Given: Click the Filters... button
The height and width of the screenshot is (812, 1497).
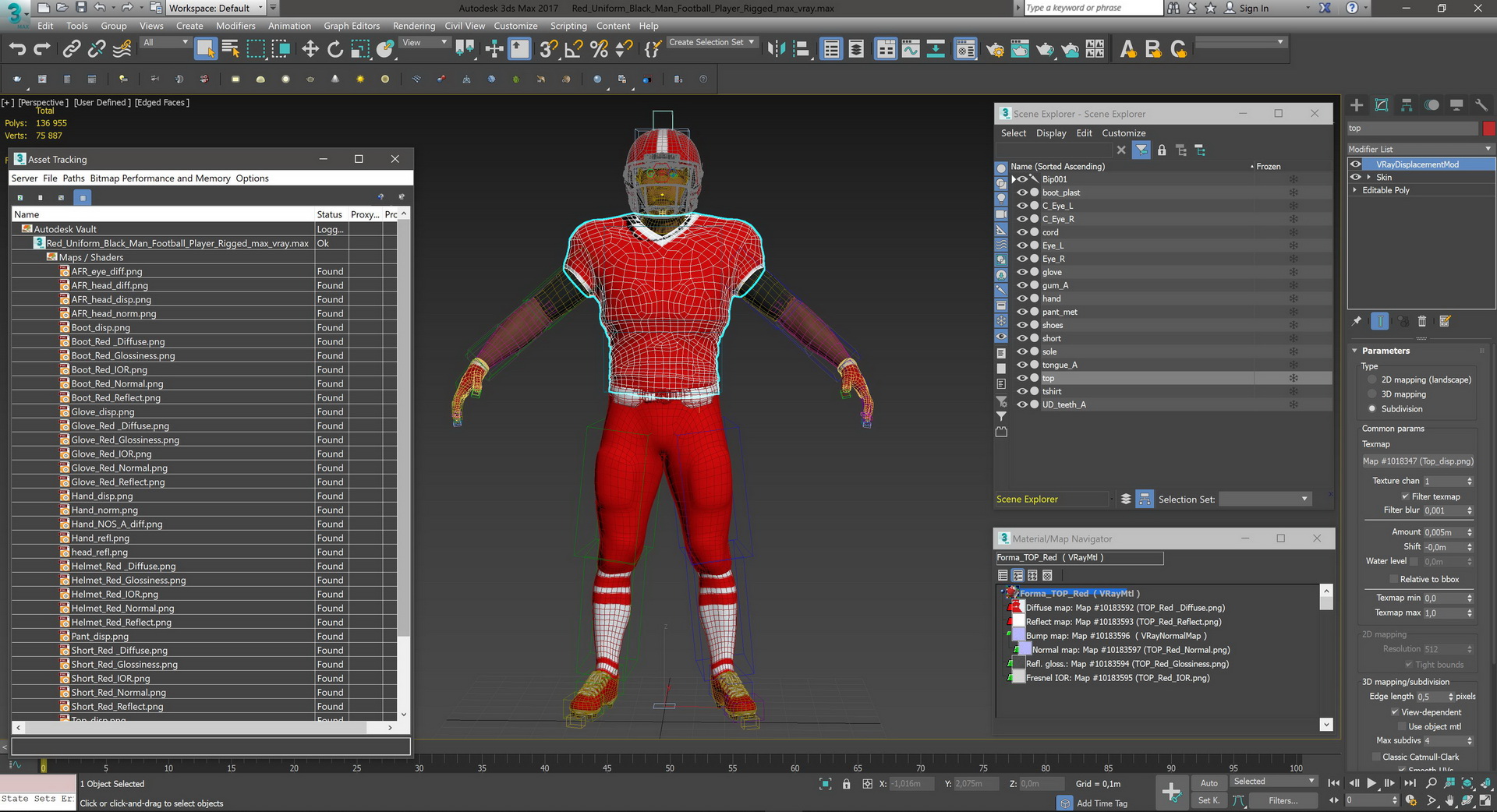Looking at the screenshot, I should (1283, 800).
